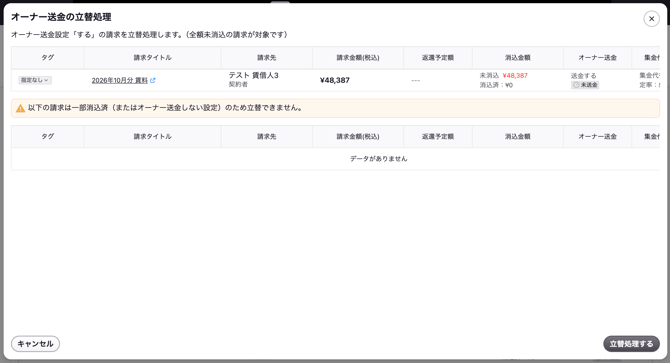Click the 契約者 label under the tenant name
The image size is (670, 363).
pyautogui.click(x=238, y=85)
